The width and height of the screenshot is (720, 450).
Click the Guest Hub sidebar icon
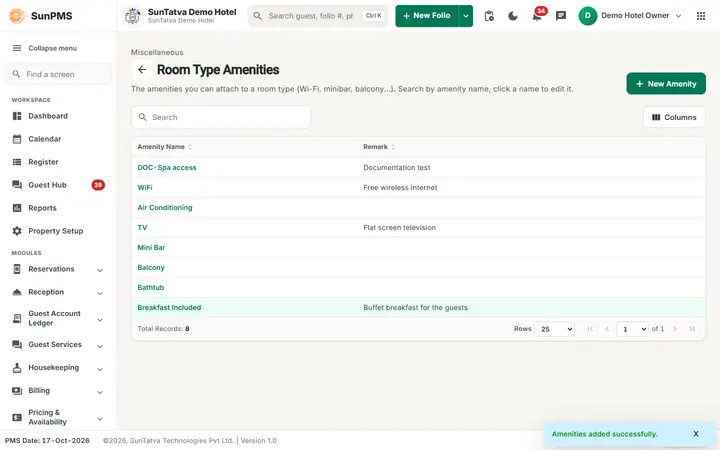click(17, 185)
